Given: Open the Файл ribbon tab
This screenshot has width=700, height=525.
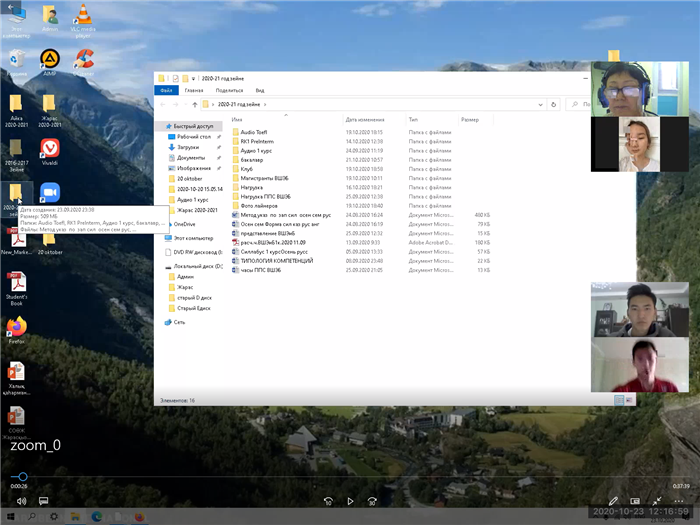Looking at the screenshot, I should (x=166, y=90).
